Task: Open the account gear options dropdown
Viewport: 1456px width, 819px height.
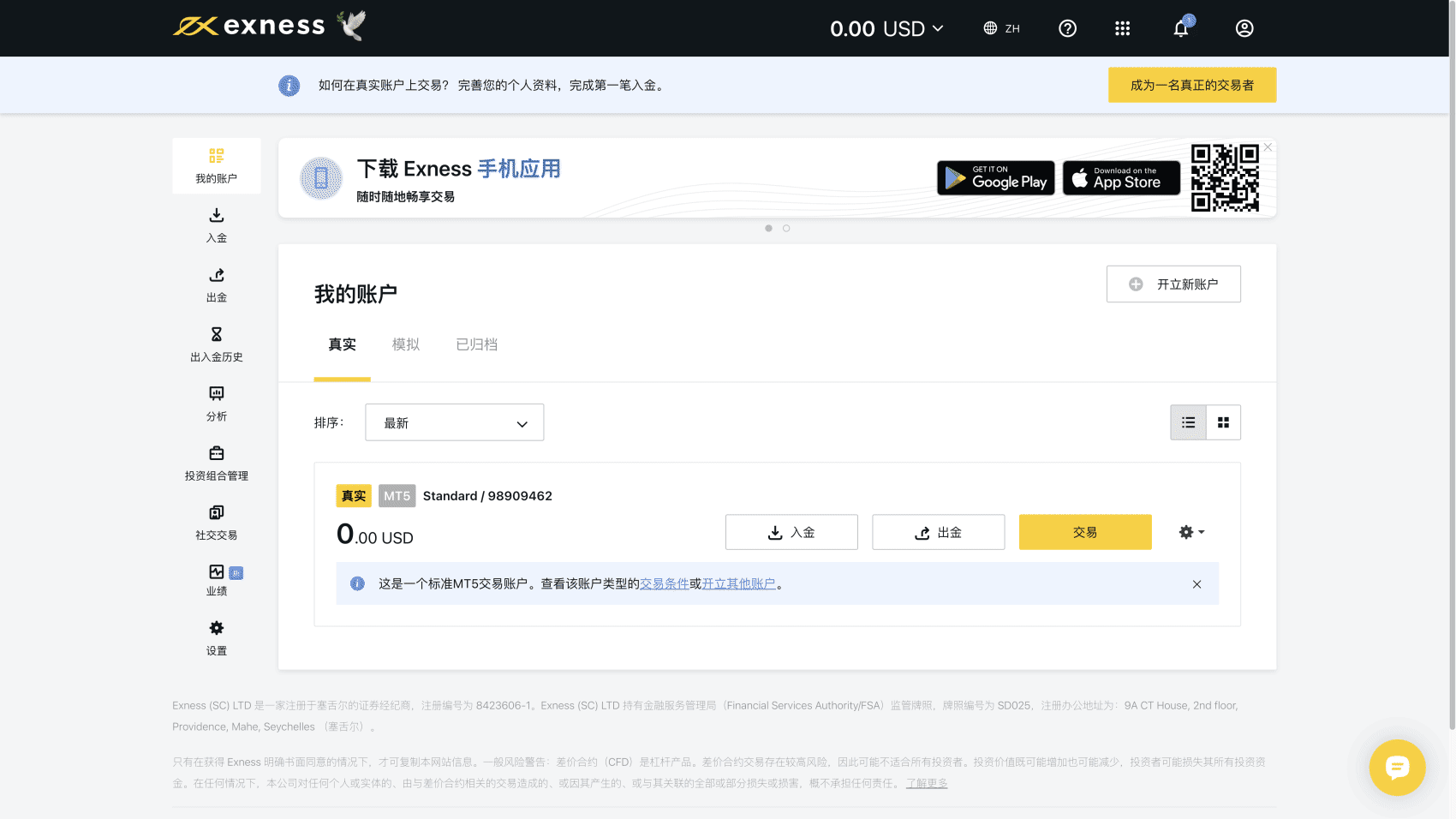Action: click(x=1191, y=532)
